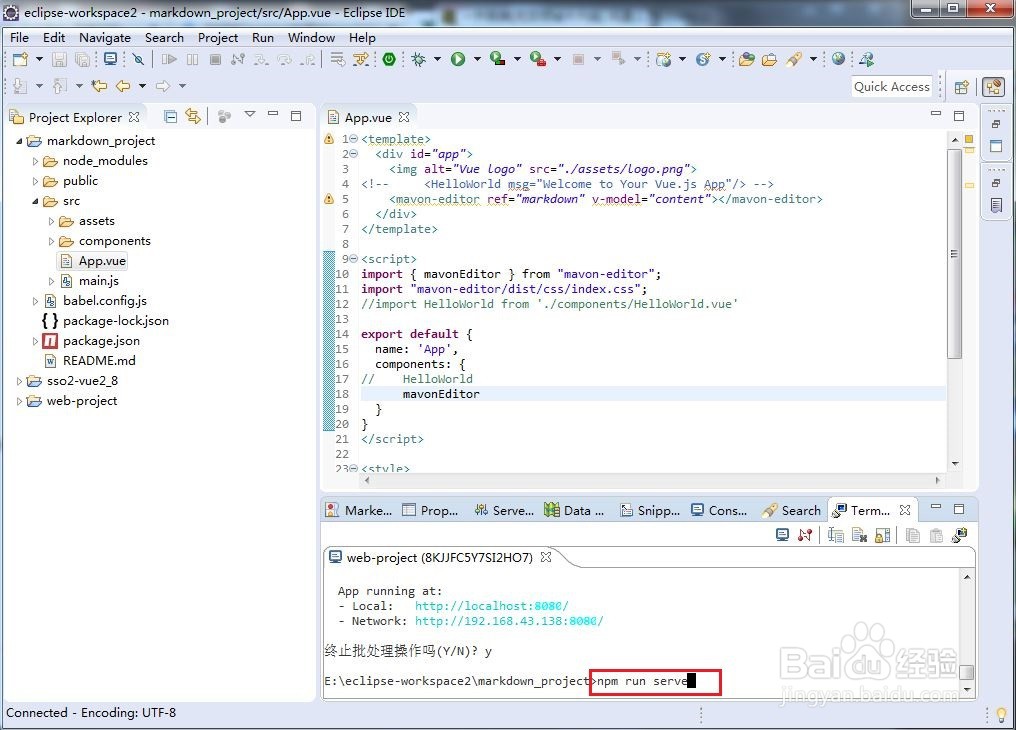The image size is (1016, 730).
Task: Select package.json in Project Explorer
Action: click(x=101, y=341)
